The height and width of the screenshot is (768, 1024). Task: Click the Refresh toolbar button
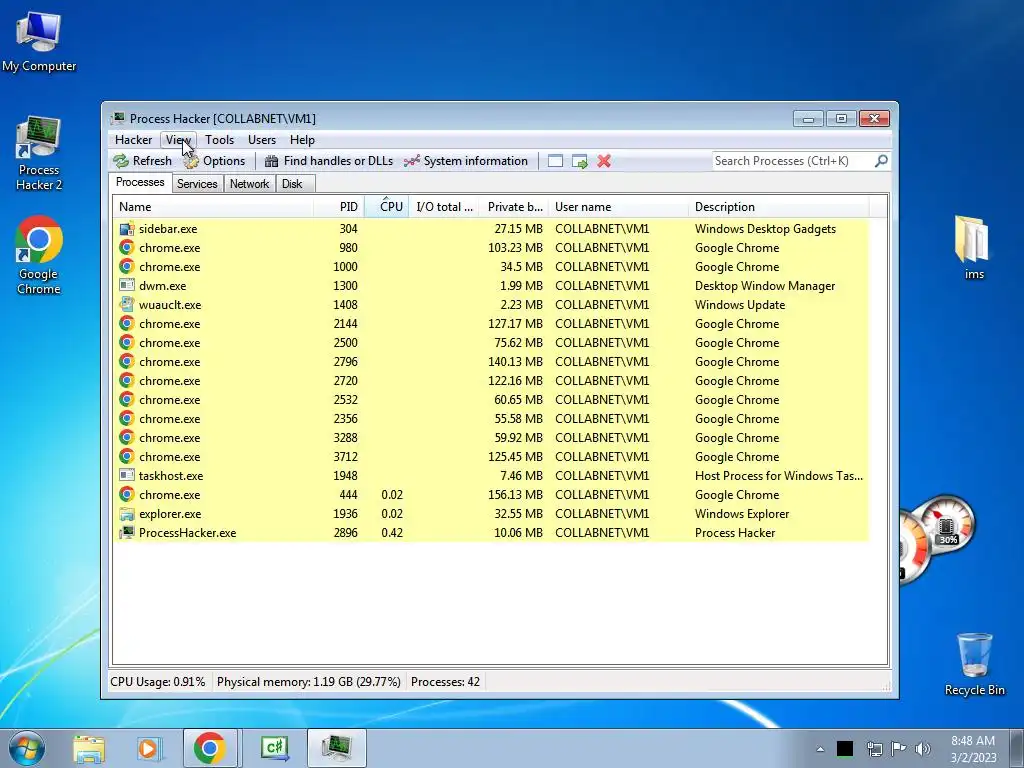click(x=142, y=161)
